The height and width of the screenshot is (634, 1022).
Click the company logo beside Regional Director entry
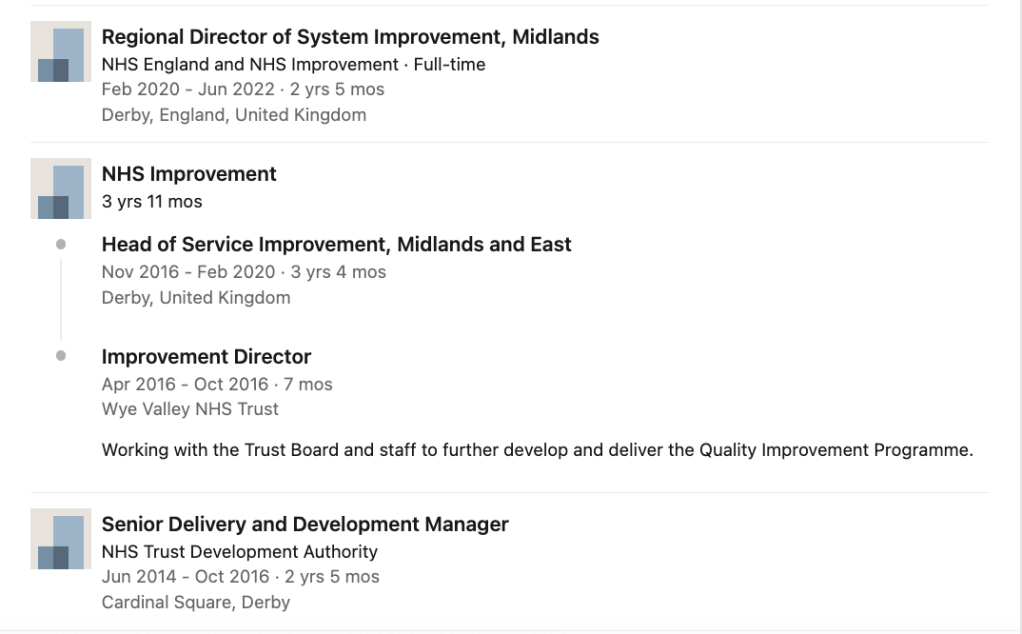(x=61, y=52)
